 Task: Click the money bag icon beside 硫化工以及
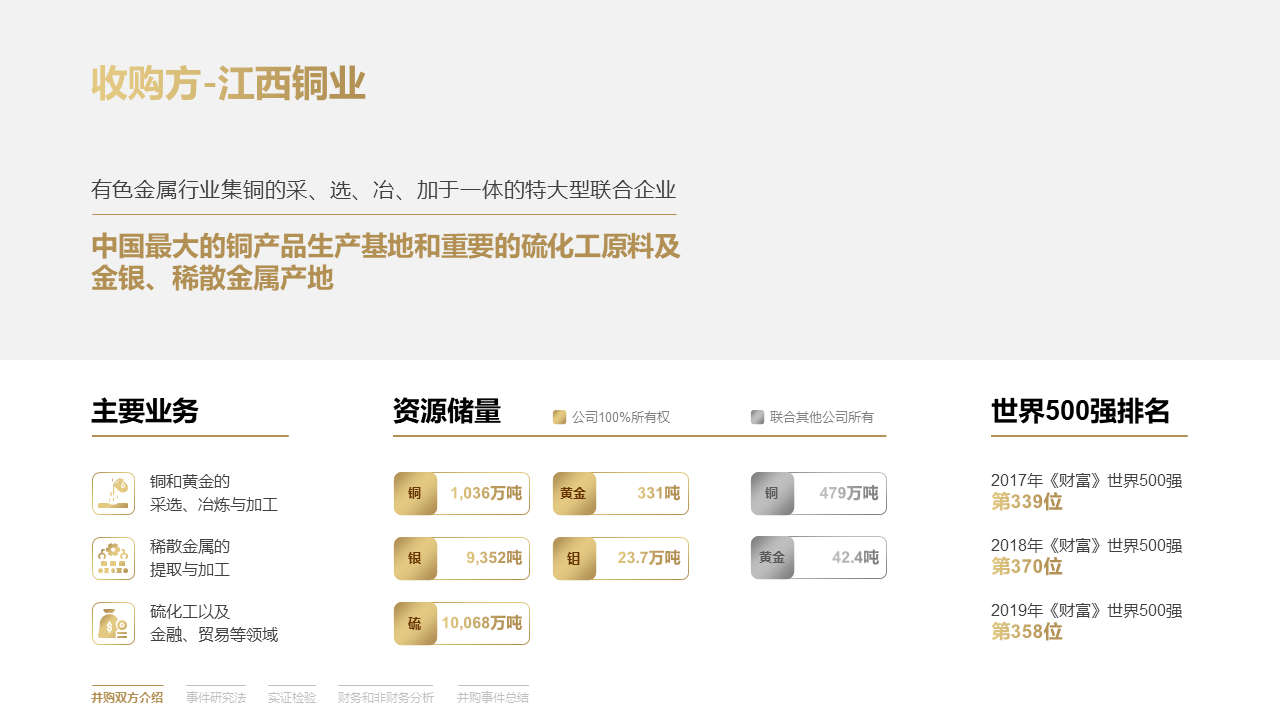click(x=113, y=623)
